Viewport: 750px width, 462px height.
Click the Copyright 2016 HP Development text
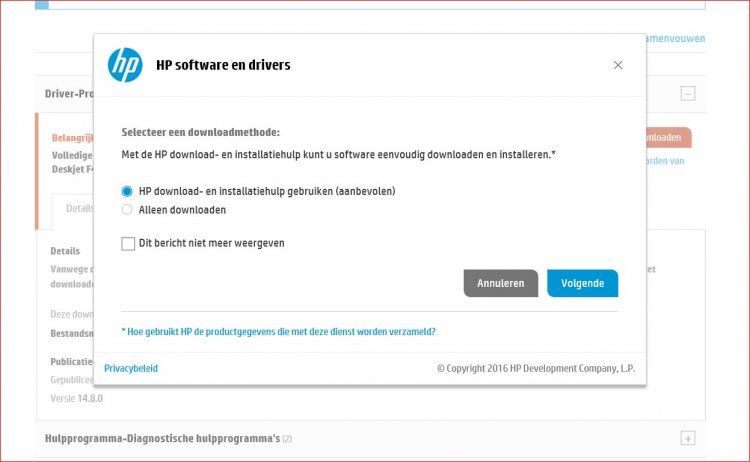536,368
